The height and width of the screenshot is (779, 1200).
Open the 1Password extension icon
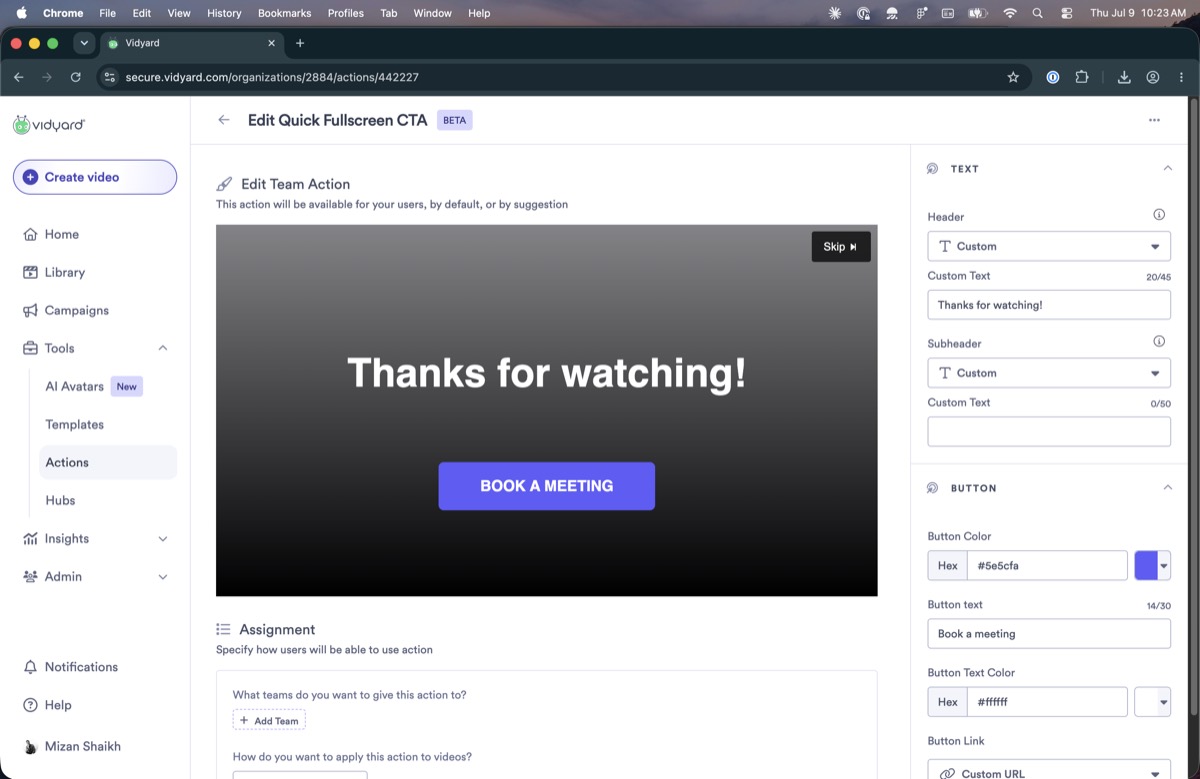1052,77
